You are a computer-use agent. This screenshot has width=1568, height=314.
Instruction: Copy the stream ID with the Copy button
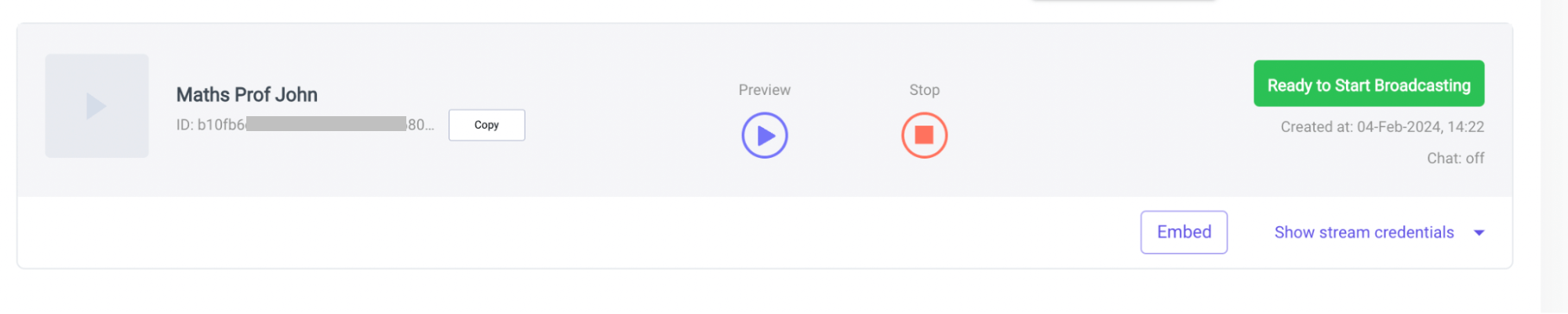[486, 125]
